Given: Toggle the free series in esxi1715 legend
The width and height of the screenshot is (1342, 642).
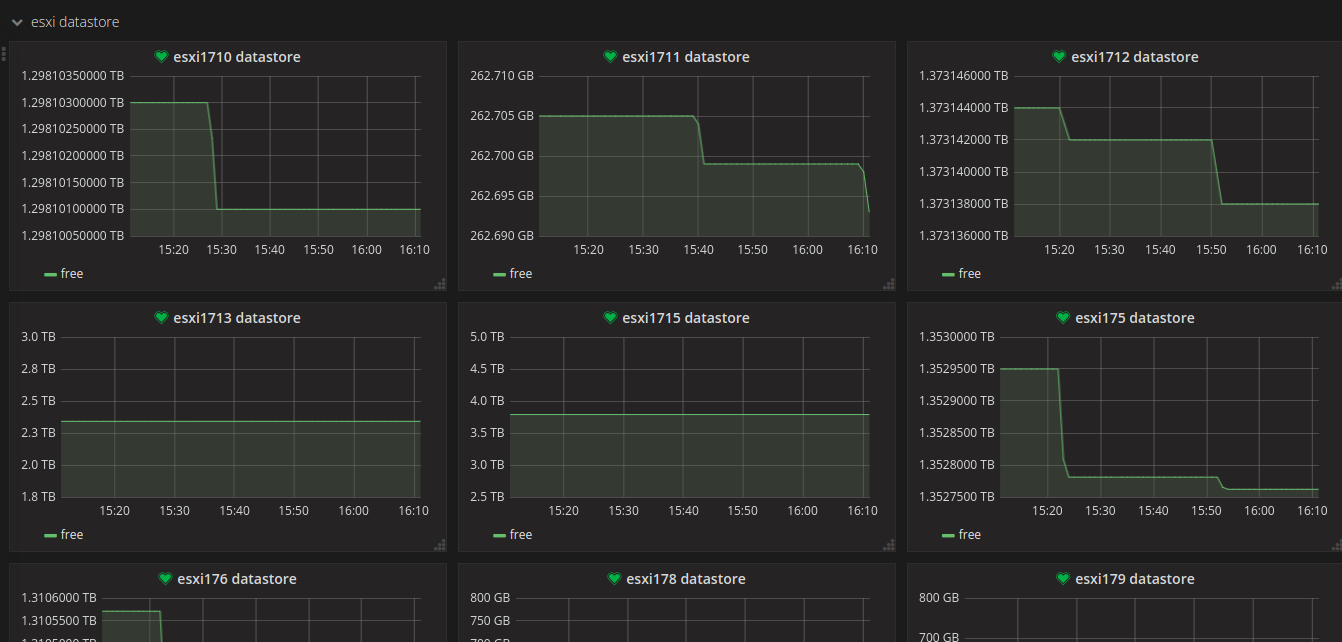Looking at the screenshot, I should point(521,534).
